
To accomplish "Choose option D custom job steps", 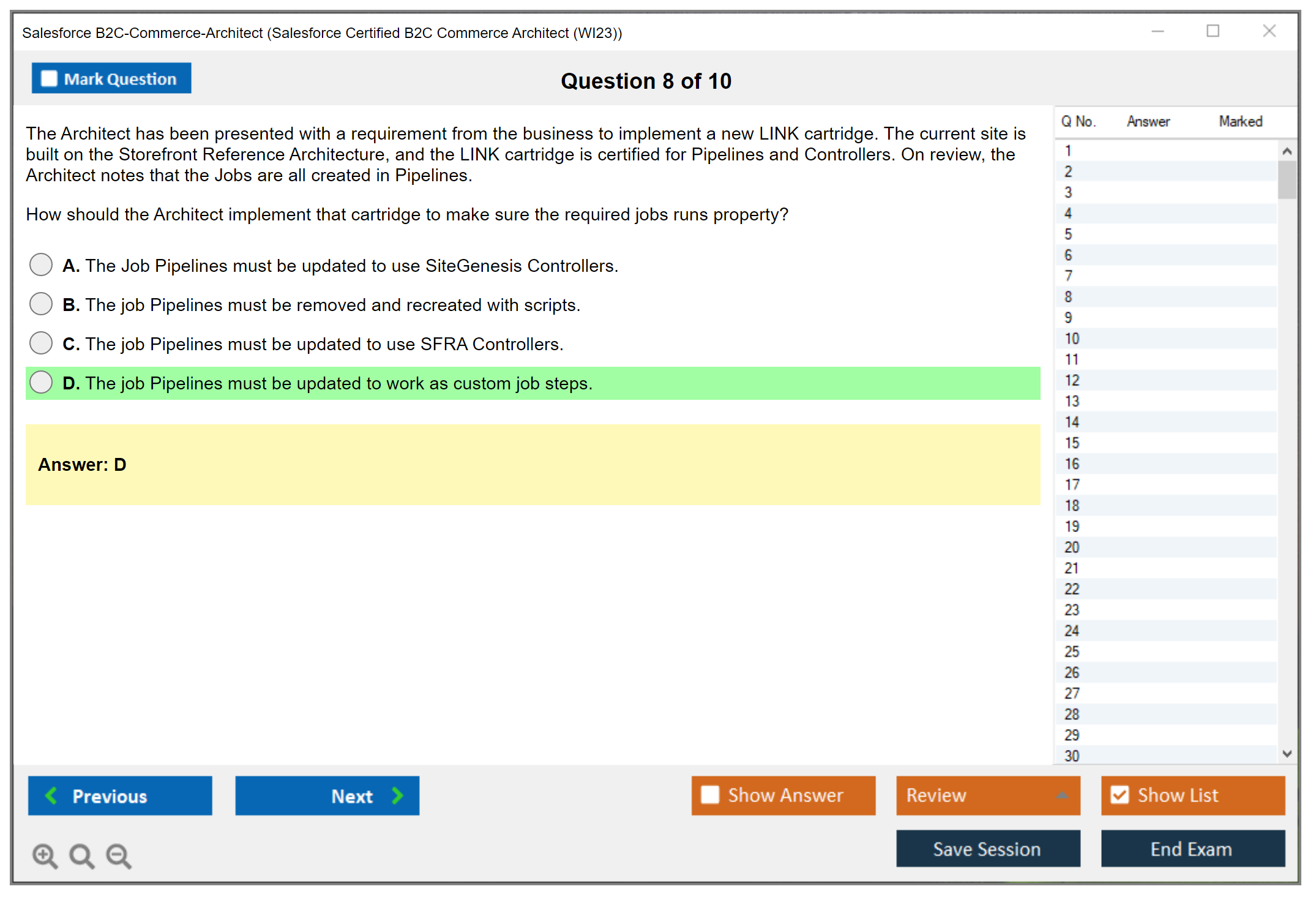I will (41, 383).
